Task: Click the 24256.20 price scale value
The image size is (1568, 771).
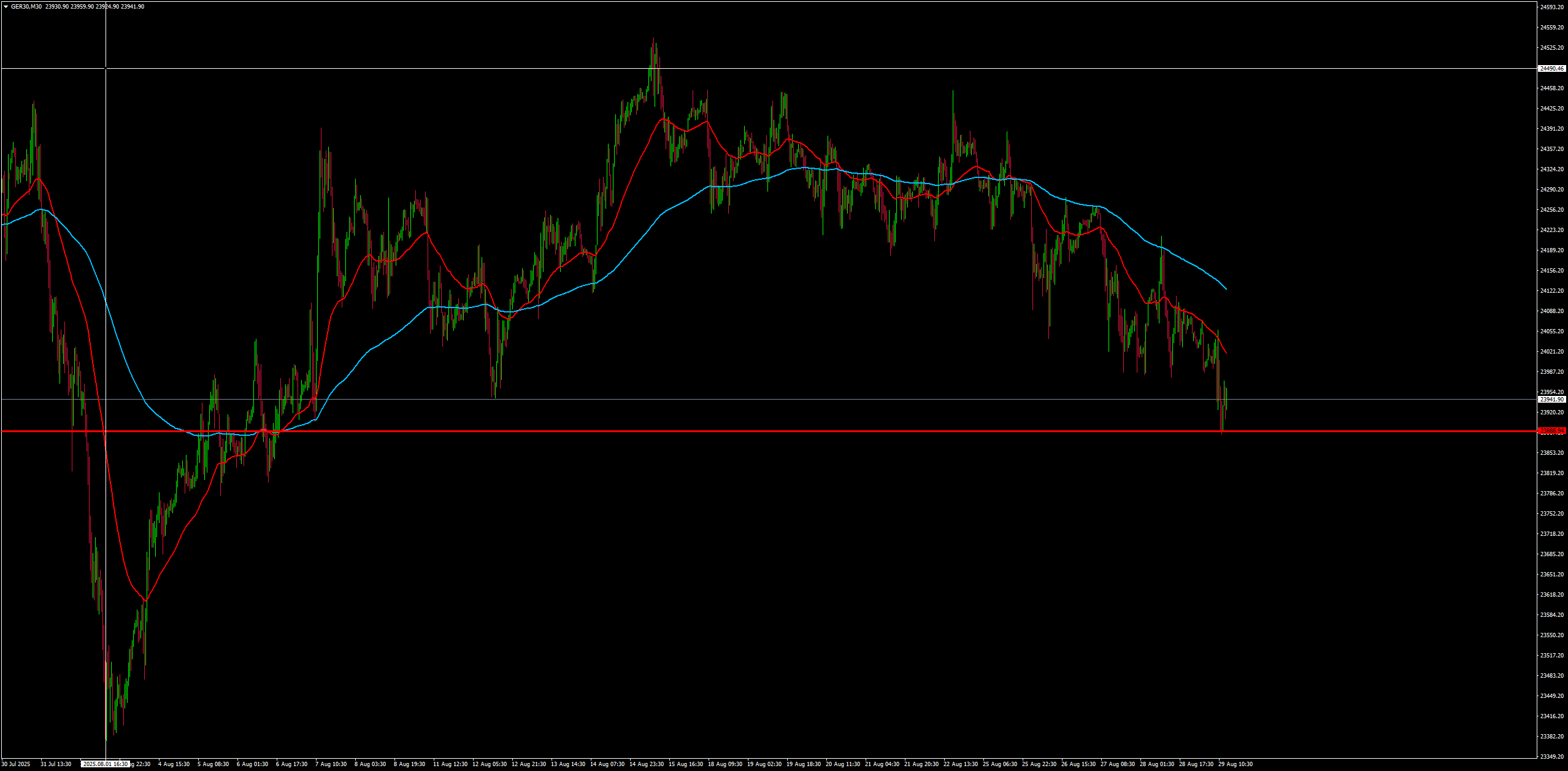Action: (1552, 210)
